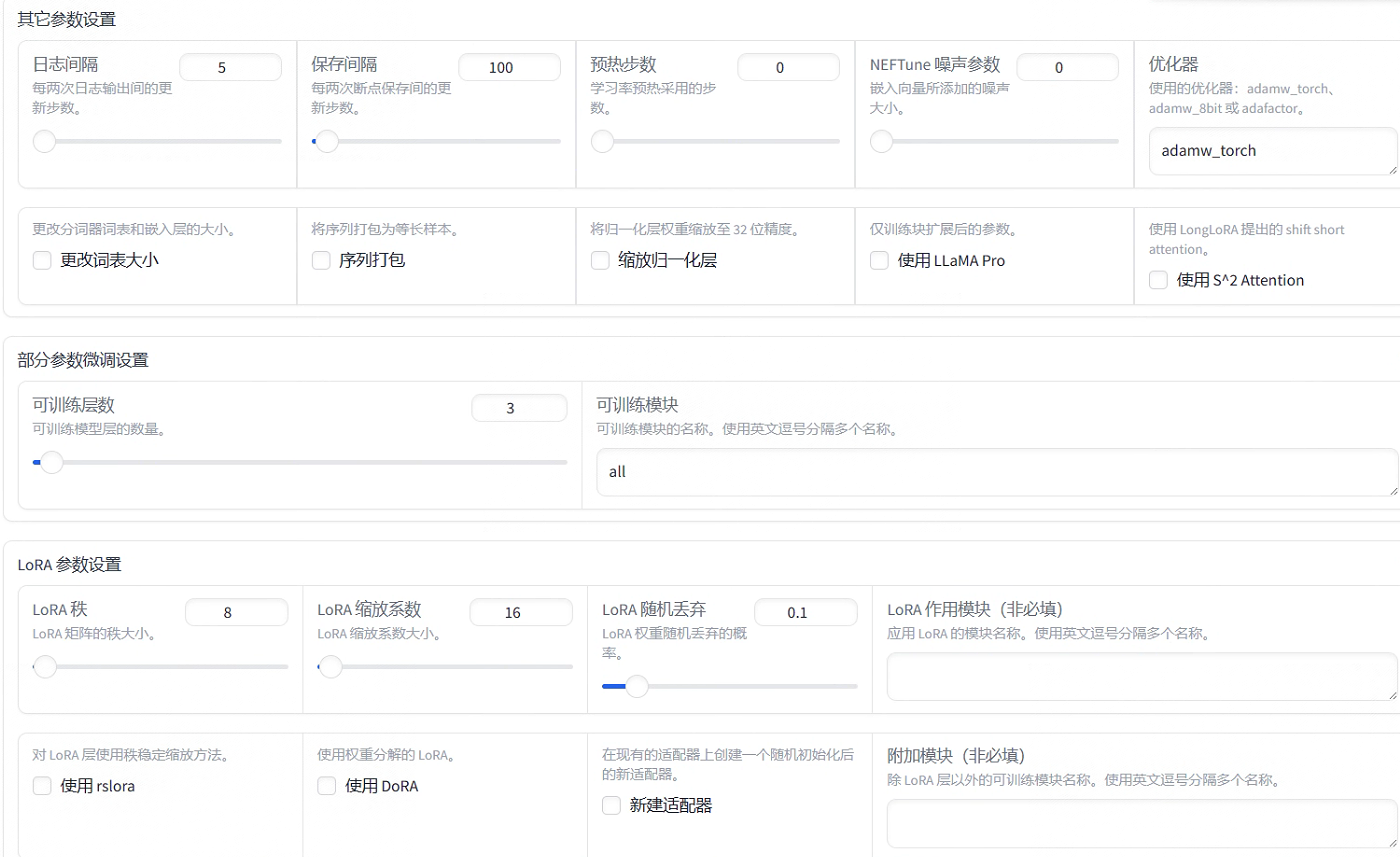The height and width of the screenshot is (857, 1400).
Task: Check the 新建适配器 option
Action: click(612, 806)
